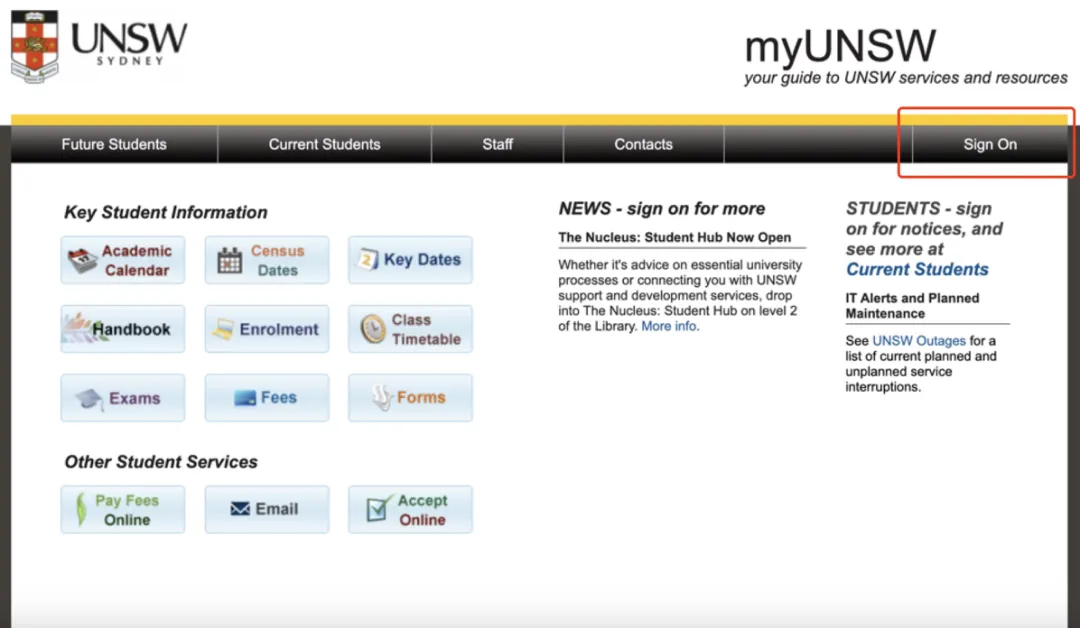Click Accept Online checkmark button
The image size is (1080, 628).
(410, 510)
